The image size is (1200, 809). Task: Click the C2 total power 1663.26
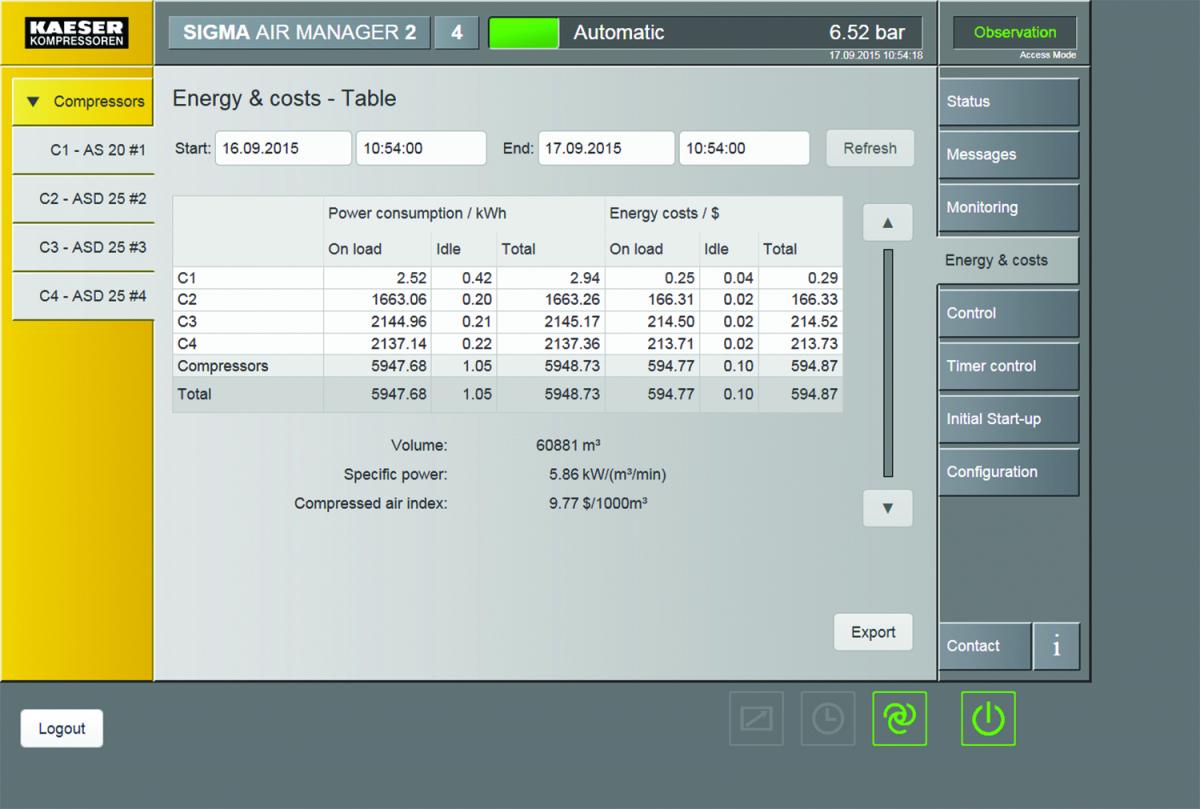pos(572,300)
